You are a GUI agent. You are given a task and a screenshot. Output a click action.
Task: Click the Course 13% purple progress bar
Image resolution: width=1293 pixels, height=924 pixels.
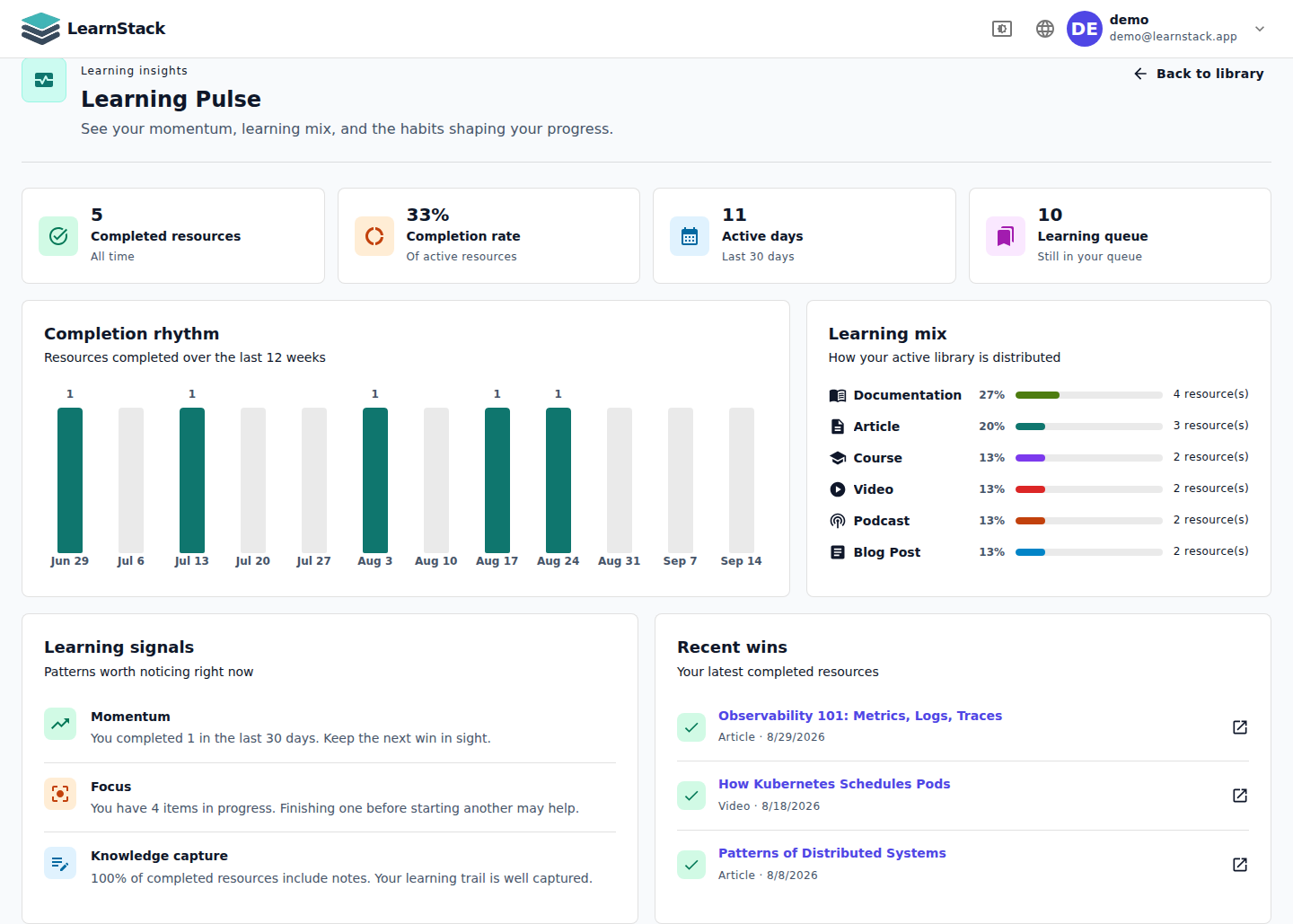pos(1089,458)
